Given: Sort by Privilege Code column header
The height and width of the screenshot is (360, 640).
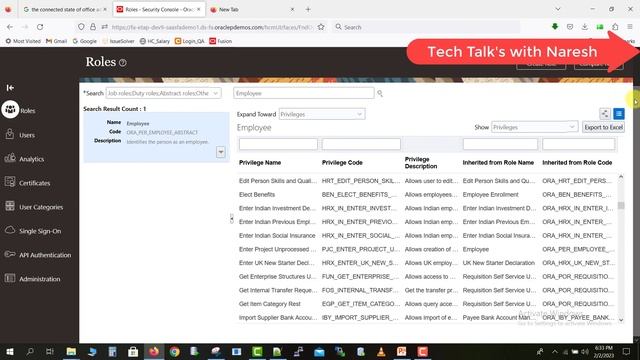Looking at the screenshot, I should pyautogui.click(x=342, y=162).
